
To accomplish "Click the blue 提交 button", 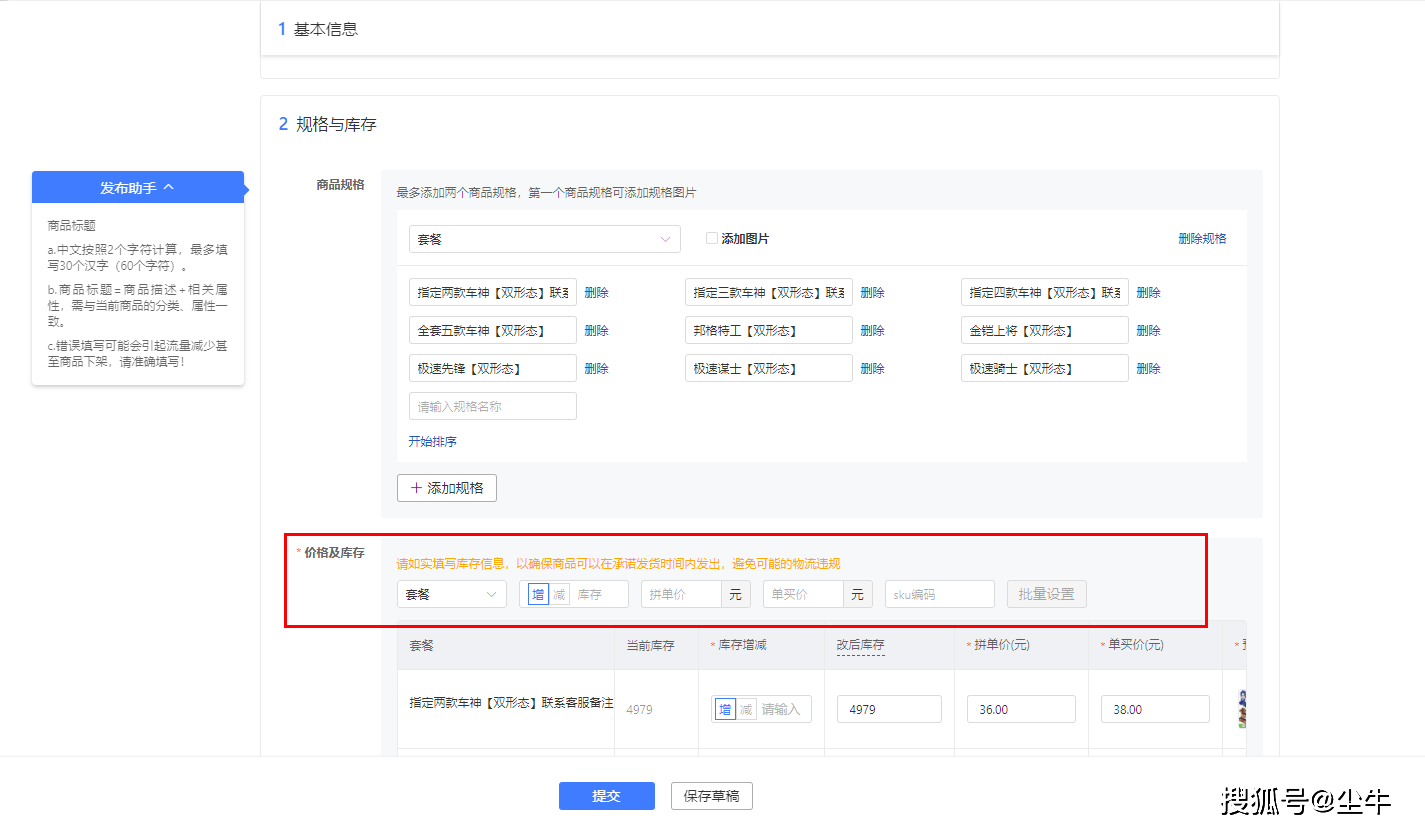I will 606,796.
